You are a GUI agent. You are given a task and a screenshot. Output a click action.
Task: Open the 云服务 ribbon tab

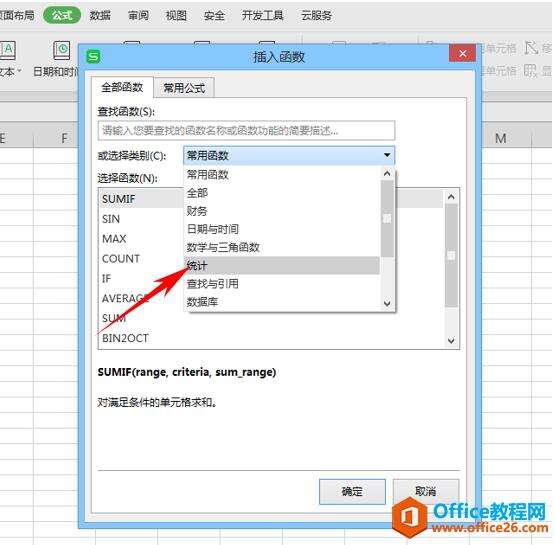[x=316, y=16]
